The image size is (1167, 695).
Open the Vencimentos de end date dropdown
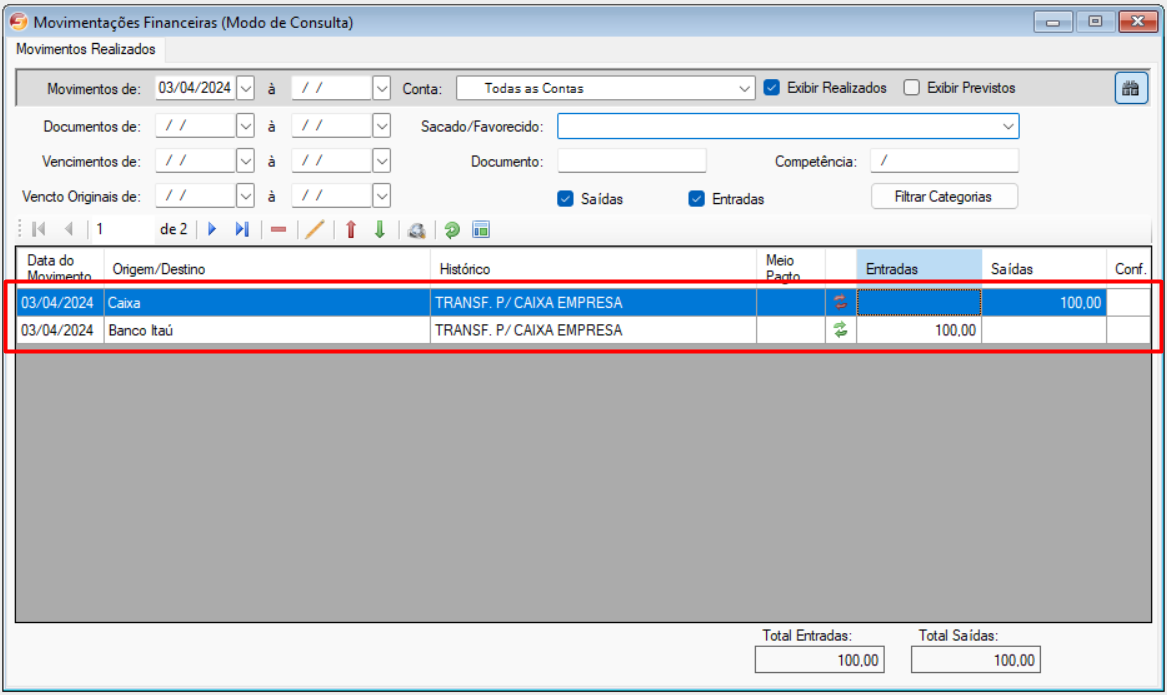pos(382,161)
